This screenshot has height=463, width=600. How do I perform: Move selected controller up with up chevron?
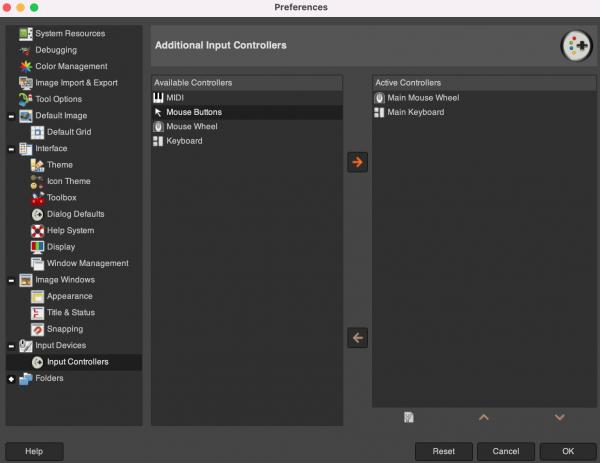[x=484, y=417]
